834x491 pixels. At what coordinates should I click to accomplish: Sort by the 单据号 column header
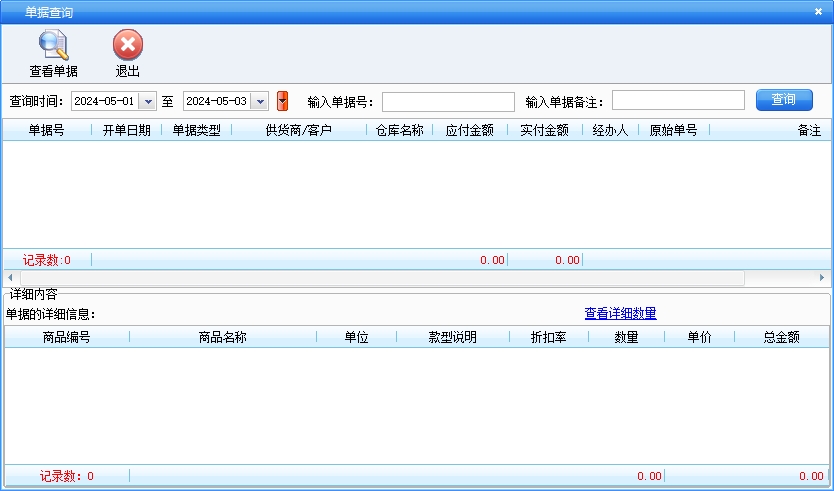[x=46, y=131]
